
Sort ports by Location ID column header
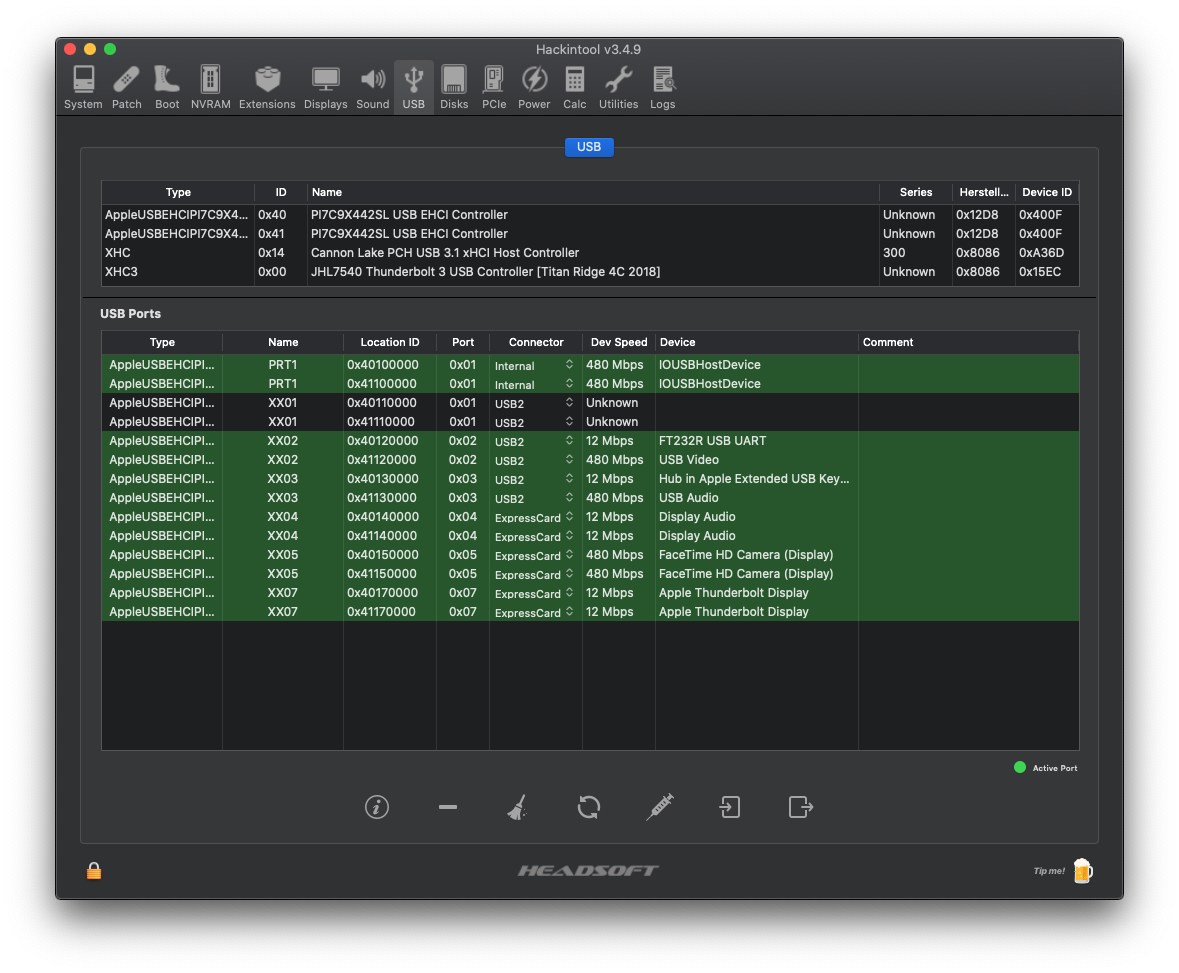389,342
